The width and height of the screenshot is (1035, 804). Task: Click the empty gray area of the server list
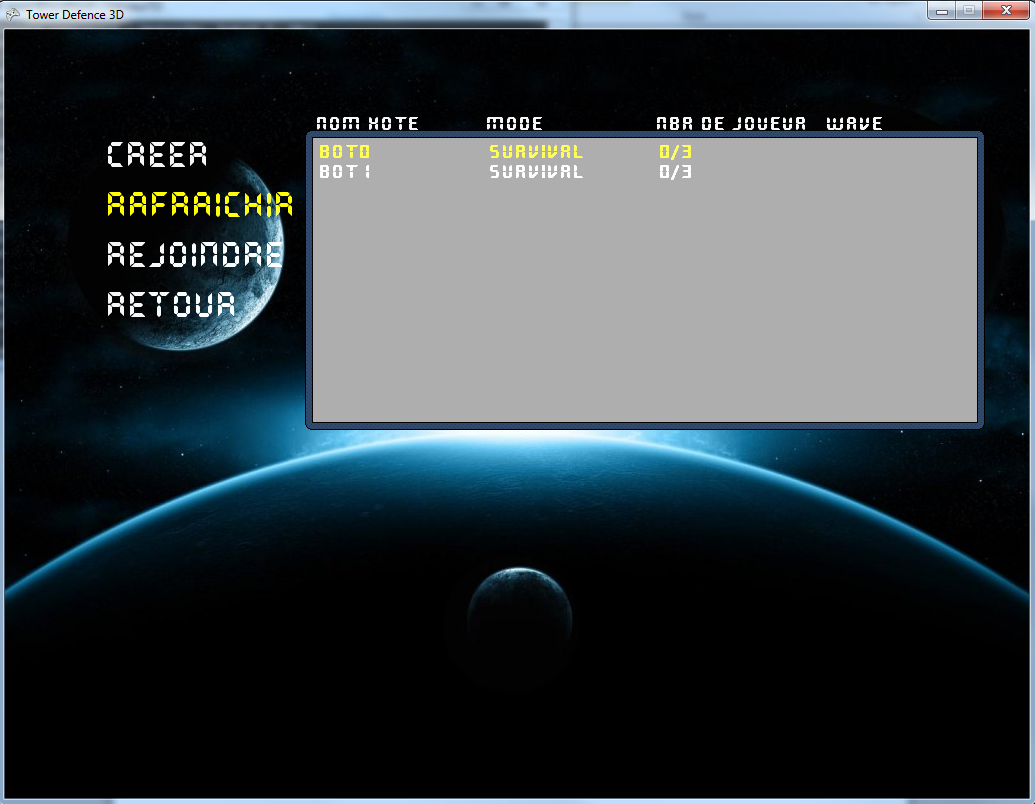tap(645, 310)
